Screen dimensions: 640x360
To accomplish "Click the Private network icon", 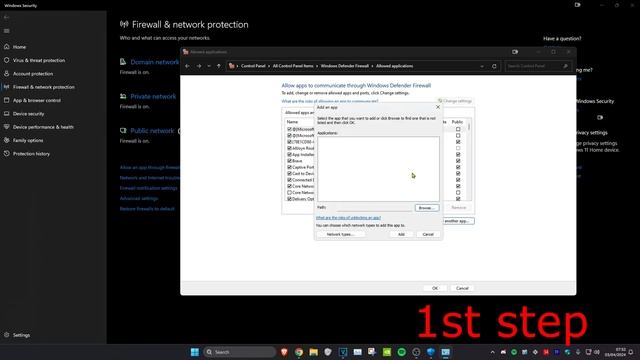I will point(123,96).
